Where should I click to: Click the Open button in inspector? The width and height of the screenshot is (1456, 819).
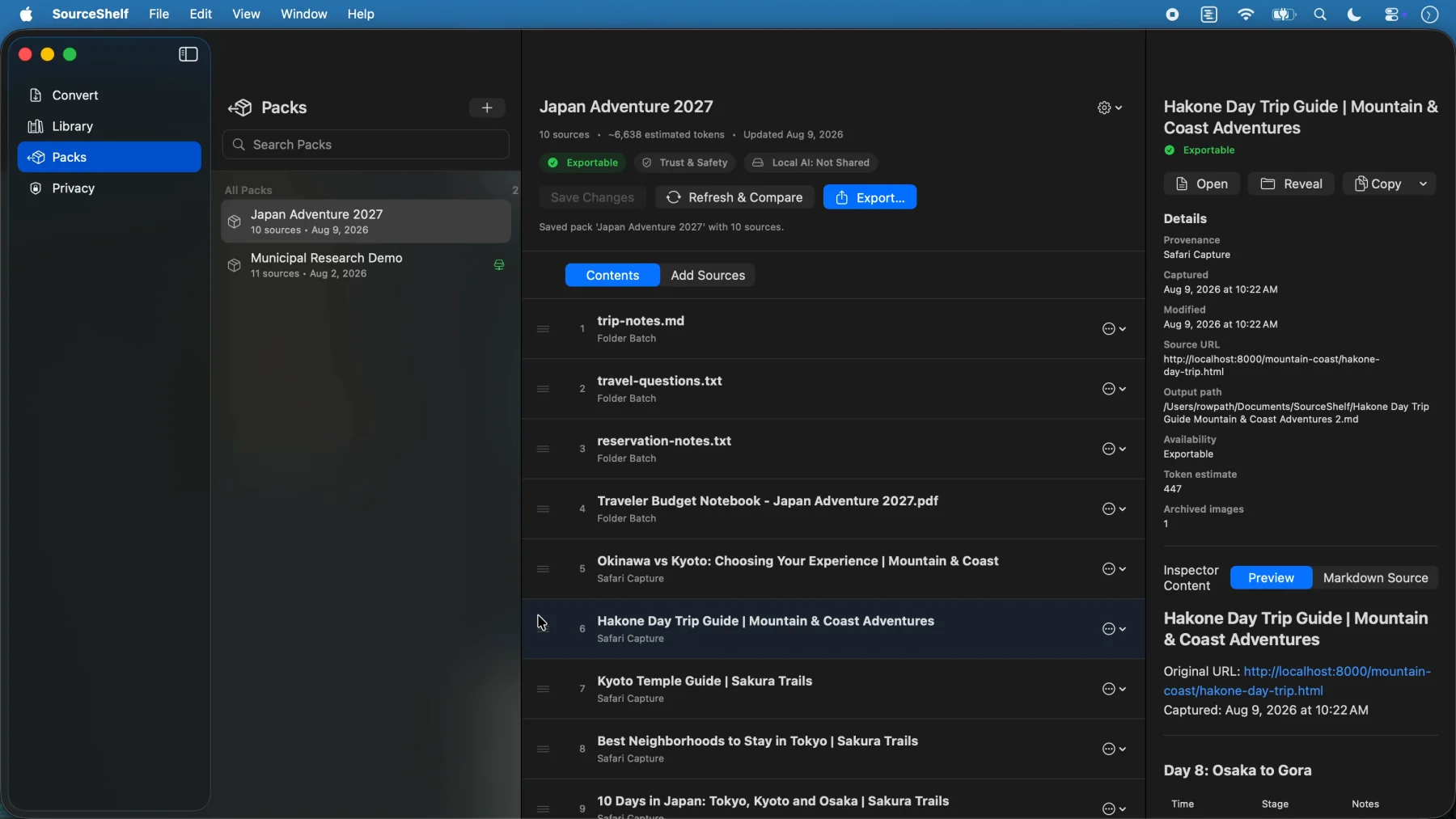1201,184
